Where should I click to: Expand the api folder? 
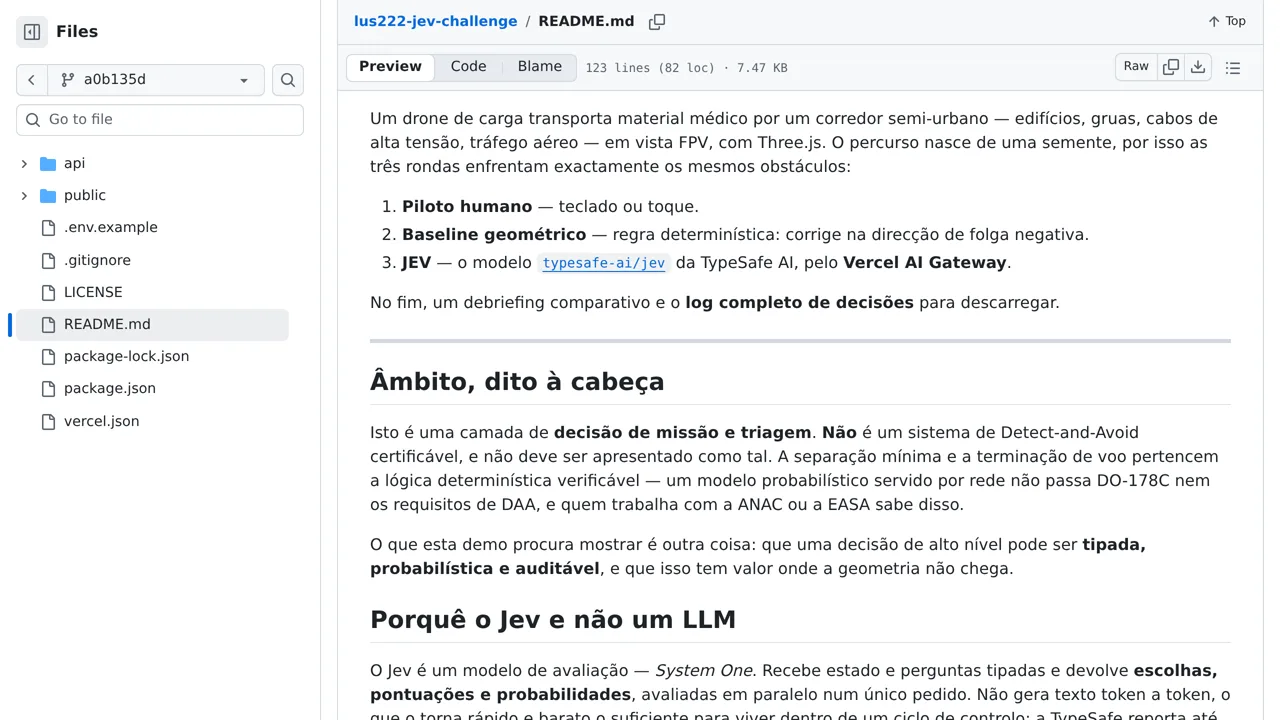[24, 163]
